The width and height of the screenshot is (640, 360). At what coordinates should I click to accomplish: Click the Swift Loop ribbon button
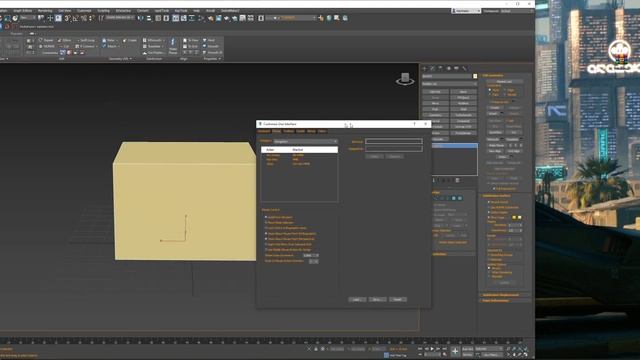87,40
